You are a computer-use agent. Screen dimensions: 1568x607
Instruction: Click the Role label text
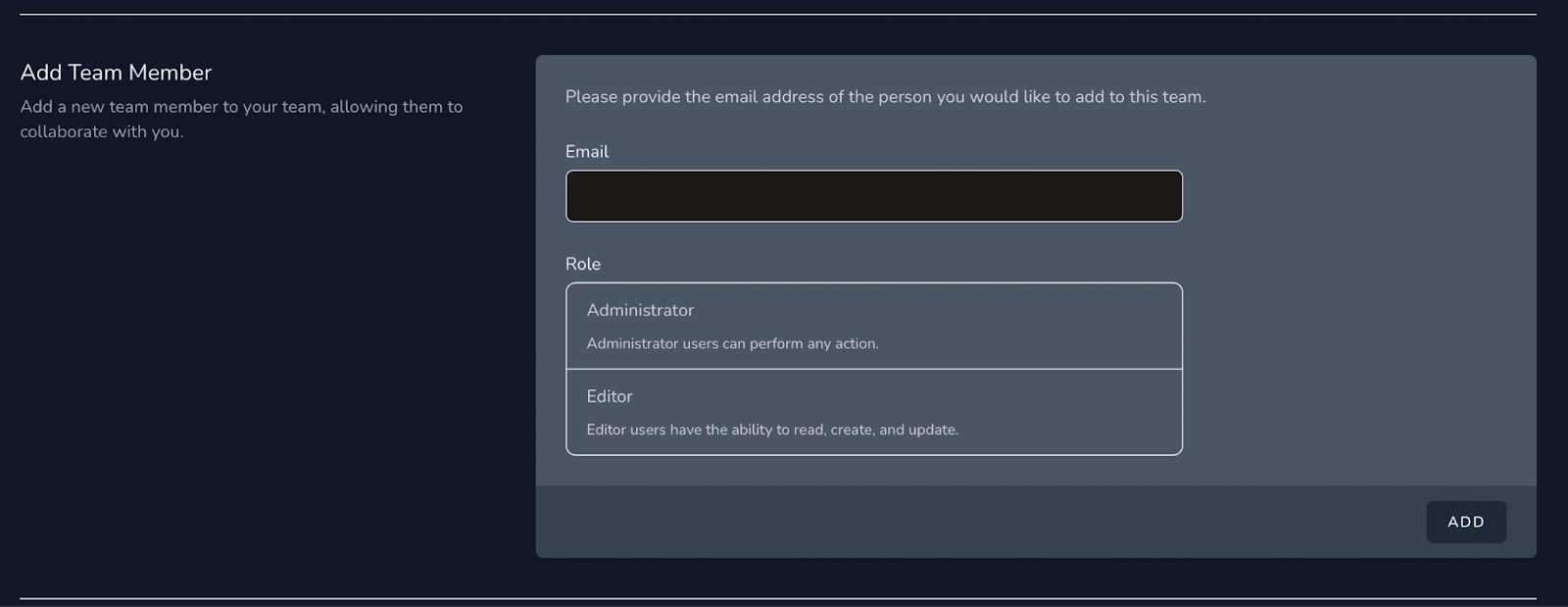coord(583,264)
